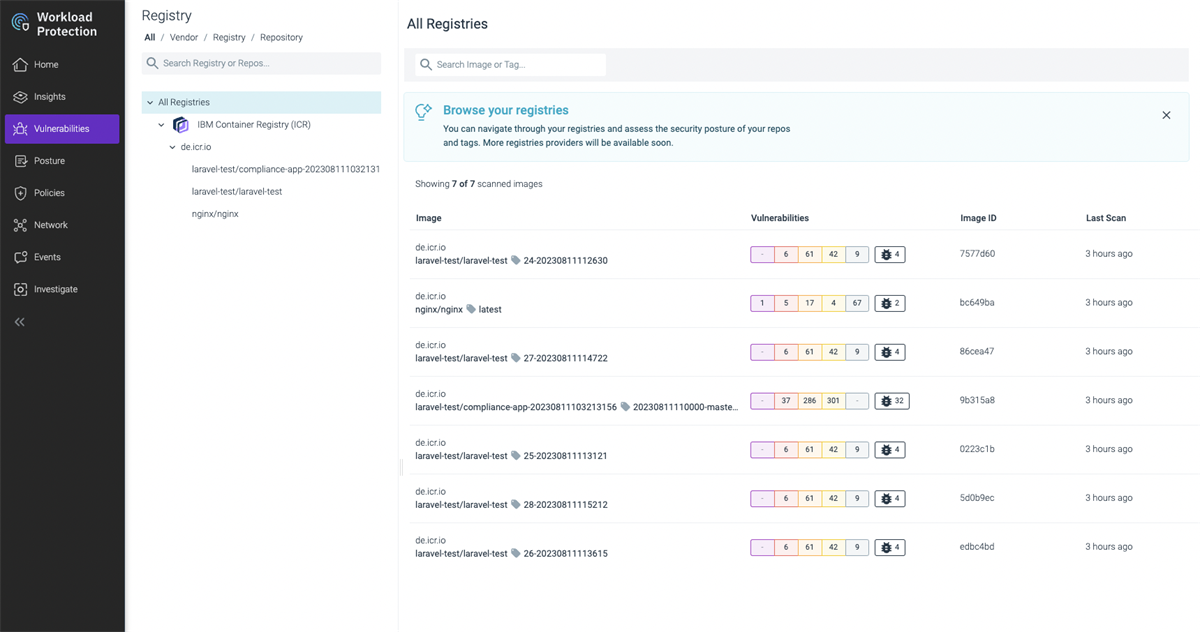Viewport: 1200px width, 632px height.
Task: Collapse the de.icr.io registry node
Action: tap(172, 146)
